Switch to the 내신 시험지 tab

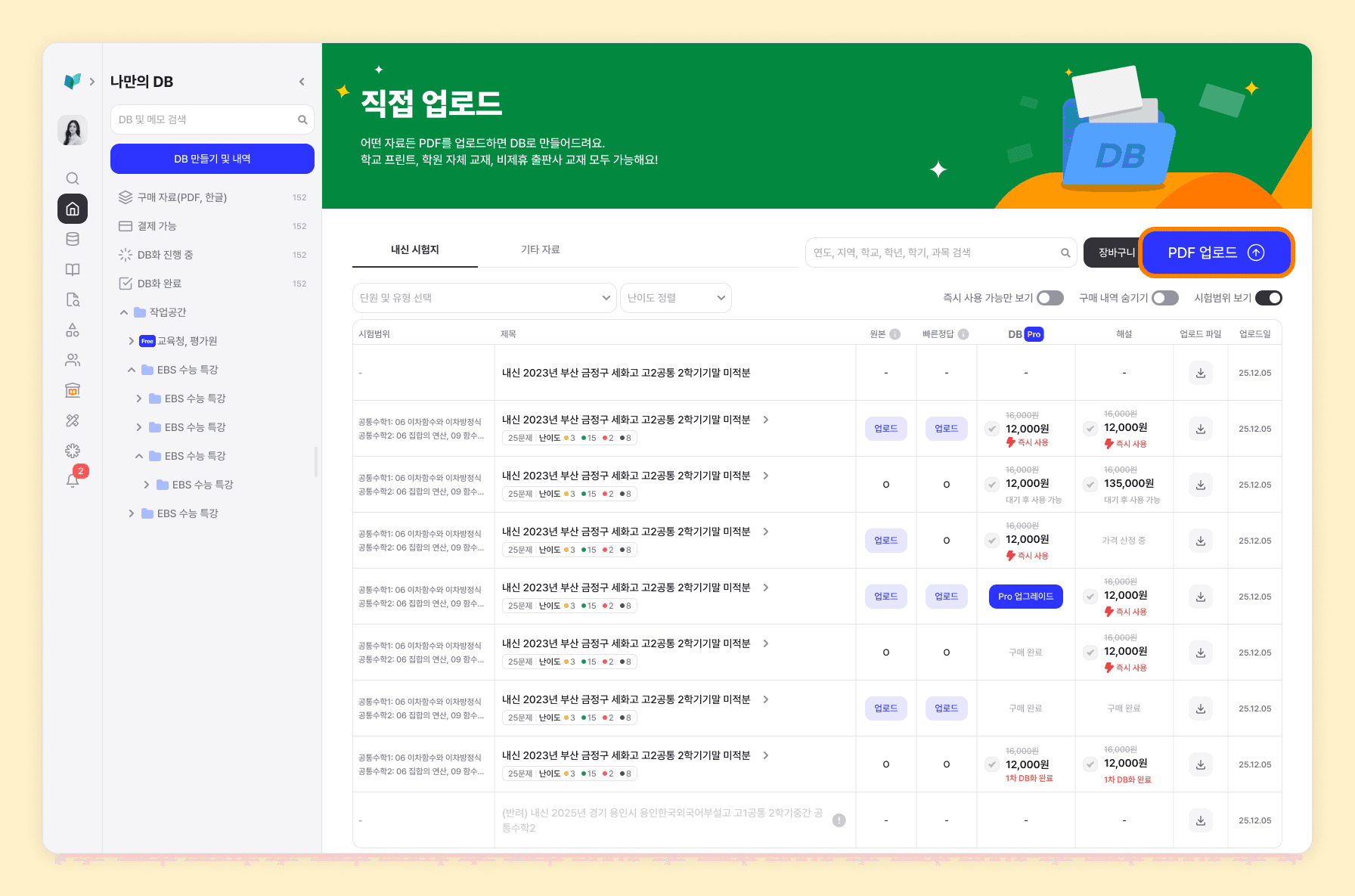click(415, 250)
